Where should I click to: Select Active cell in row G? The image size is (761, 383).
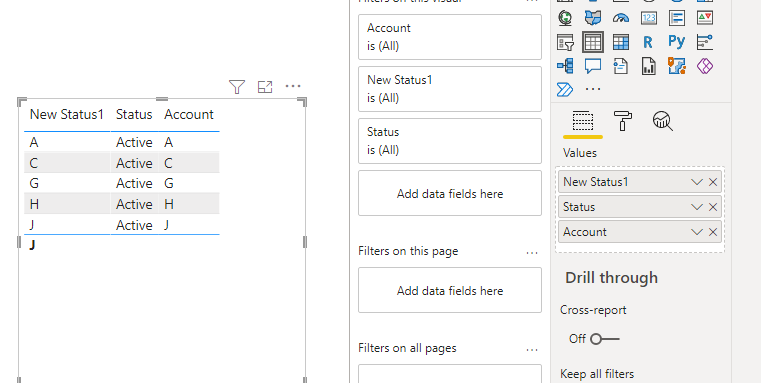[x=134, y=183]
